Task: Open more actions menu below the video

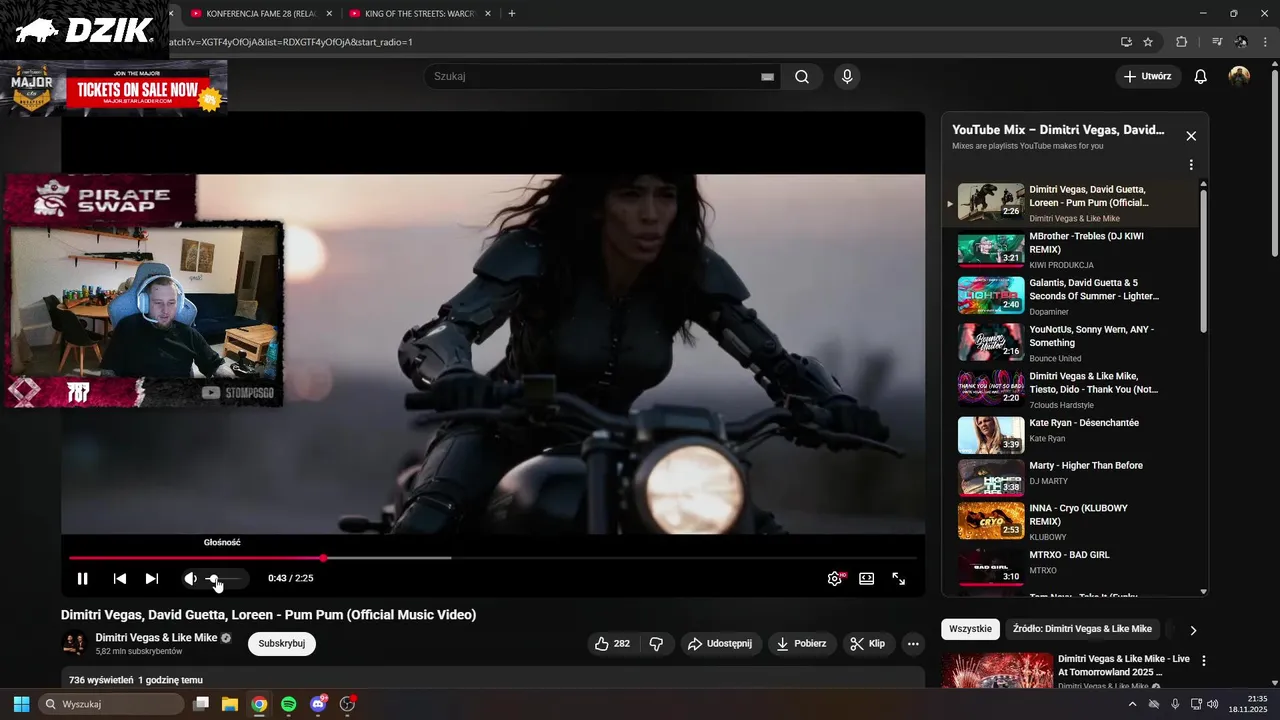Action: (913, 644)
